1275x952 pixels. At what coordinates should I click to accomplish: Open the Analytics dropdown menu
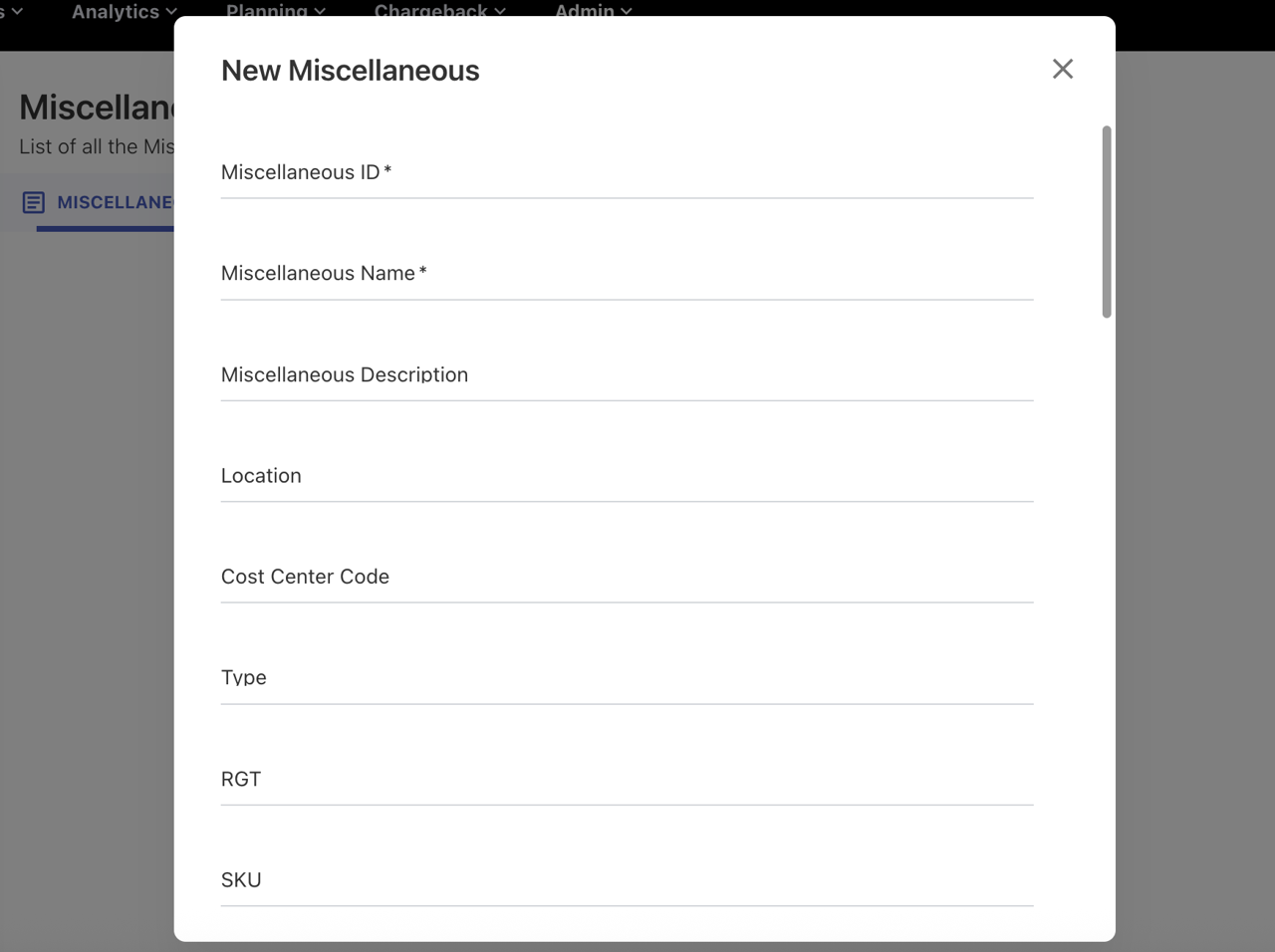(124, 12)
